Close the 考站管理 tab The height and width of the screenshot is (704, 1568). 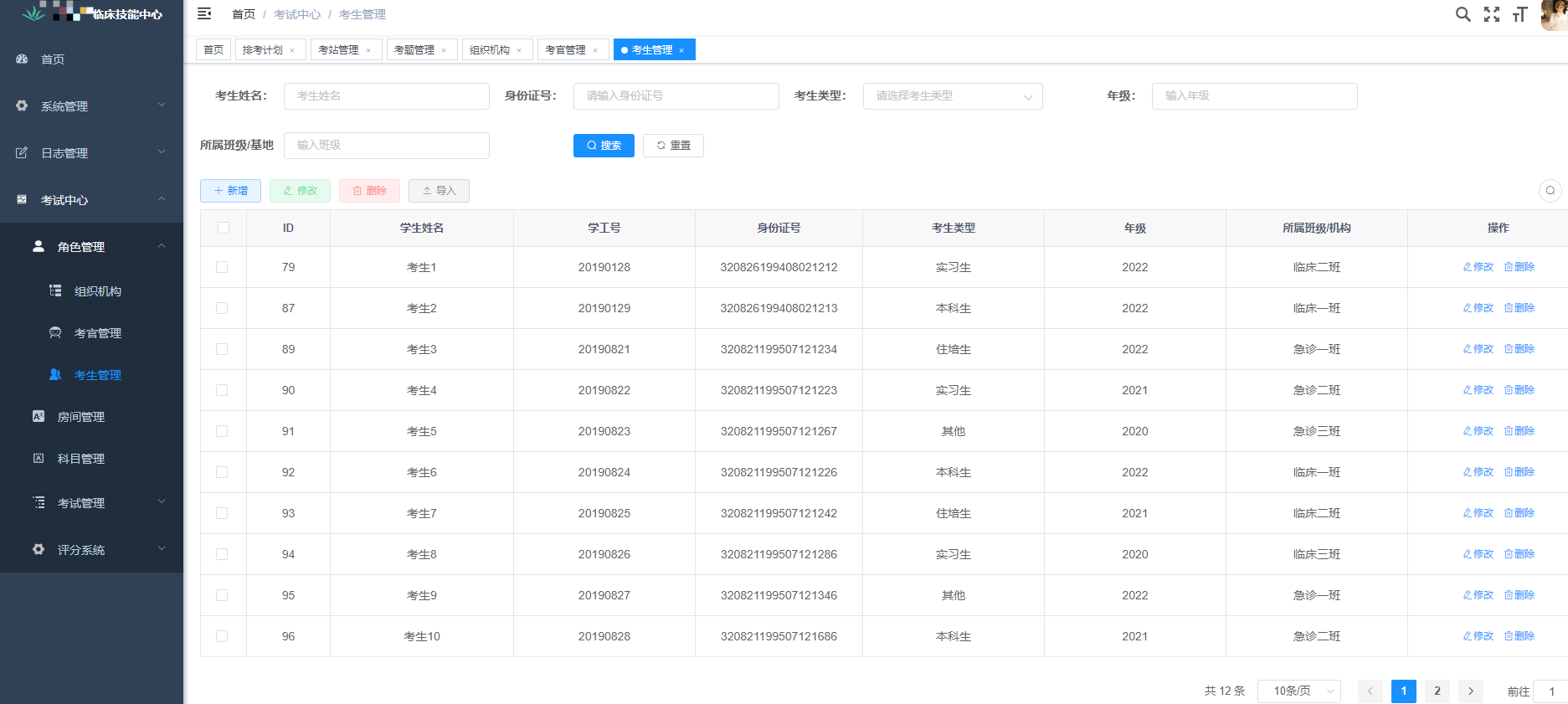pos(368,50)
